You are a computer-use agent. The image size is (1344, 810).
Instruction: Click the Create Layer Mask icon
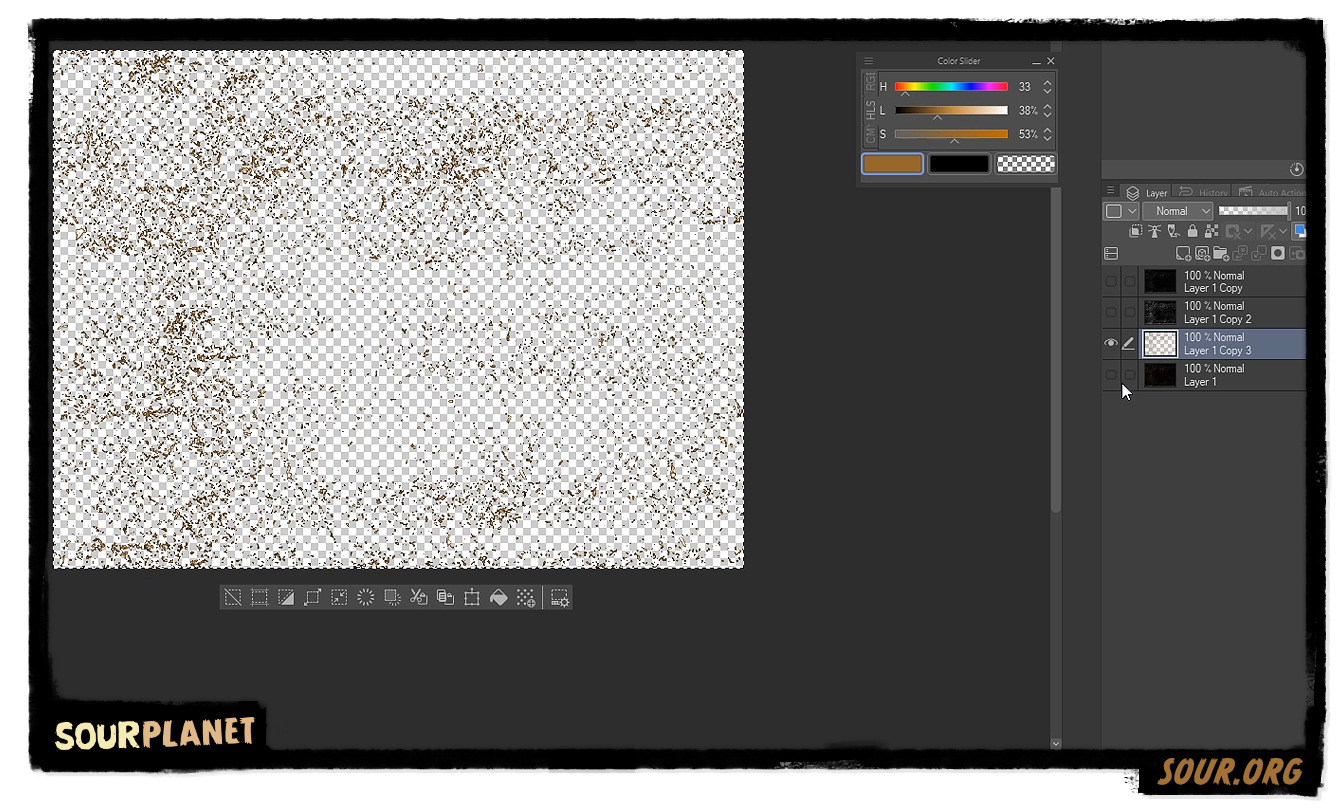(1277, 253)
